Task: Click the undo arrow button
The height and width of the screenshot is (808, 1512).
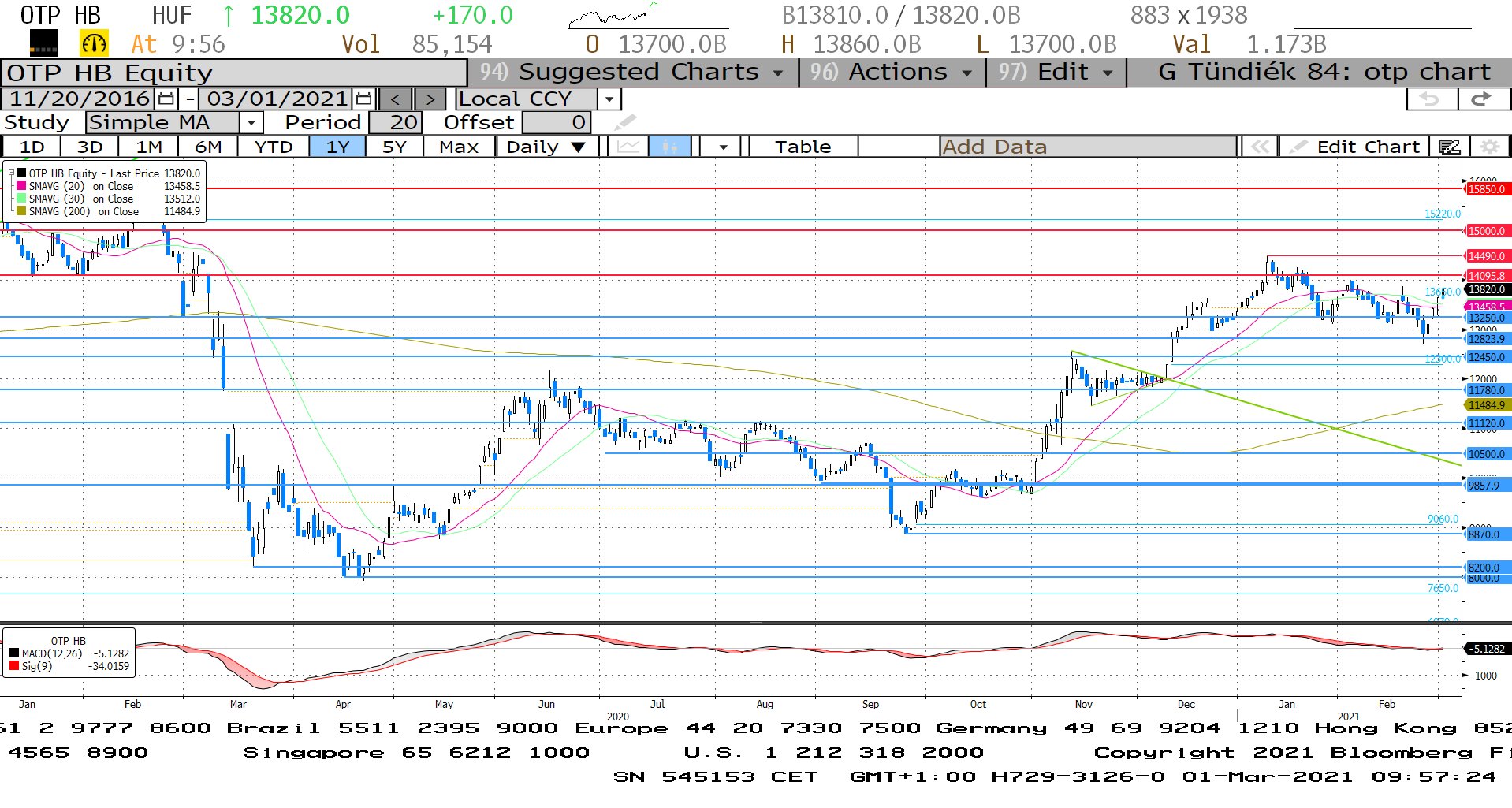Action: pyautogui.click(x=1432, y=99)
